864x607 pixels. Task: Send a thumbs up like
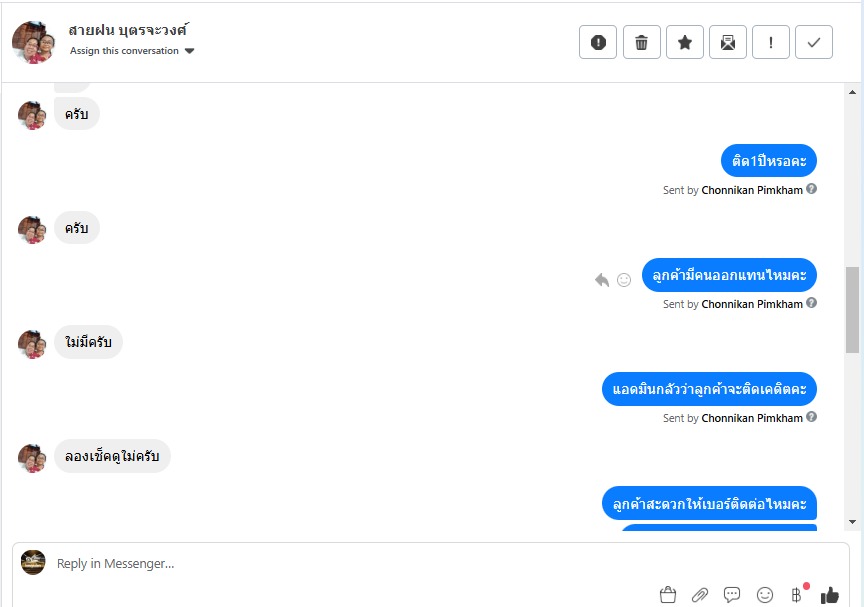coord(829,595)
